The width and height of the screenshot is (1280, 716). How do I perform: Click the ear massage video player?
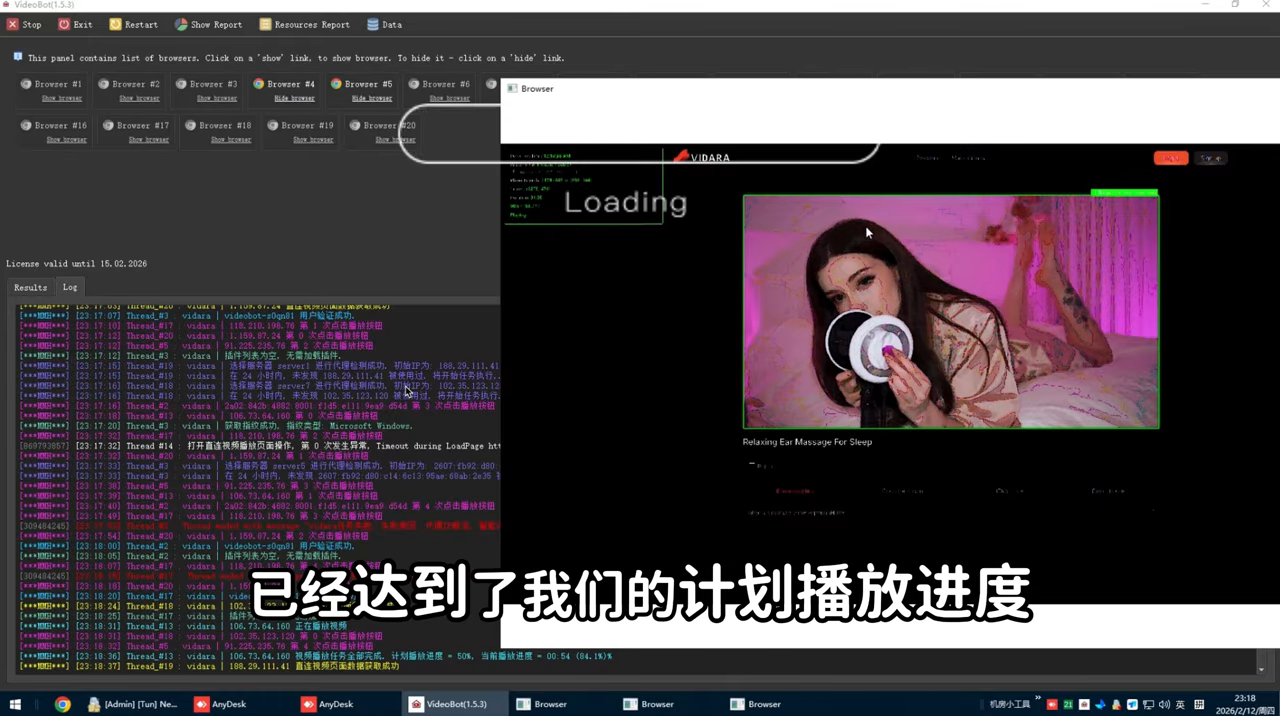pos(951,311)
